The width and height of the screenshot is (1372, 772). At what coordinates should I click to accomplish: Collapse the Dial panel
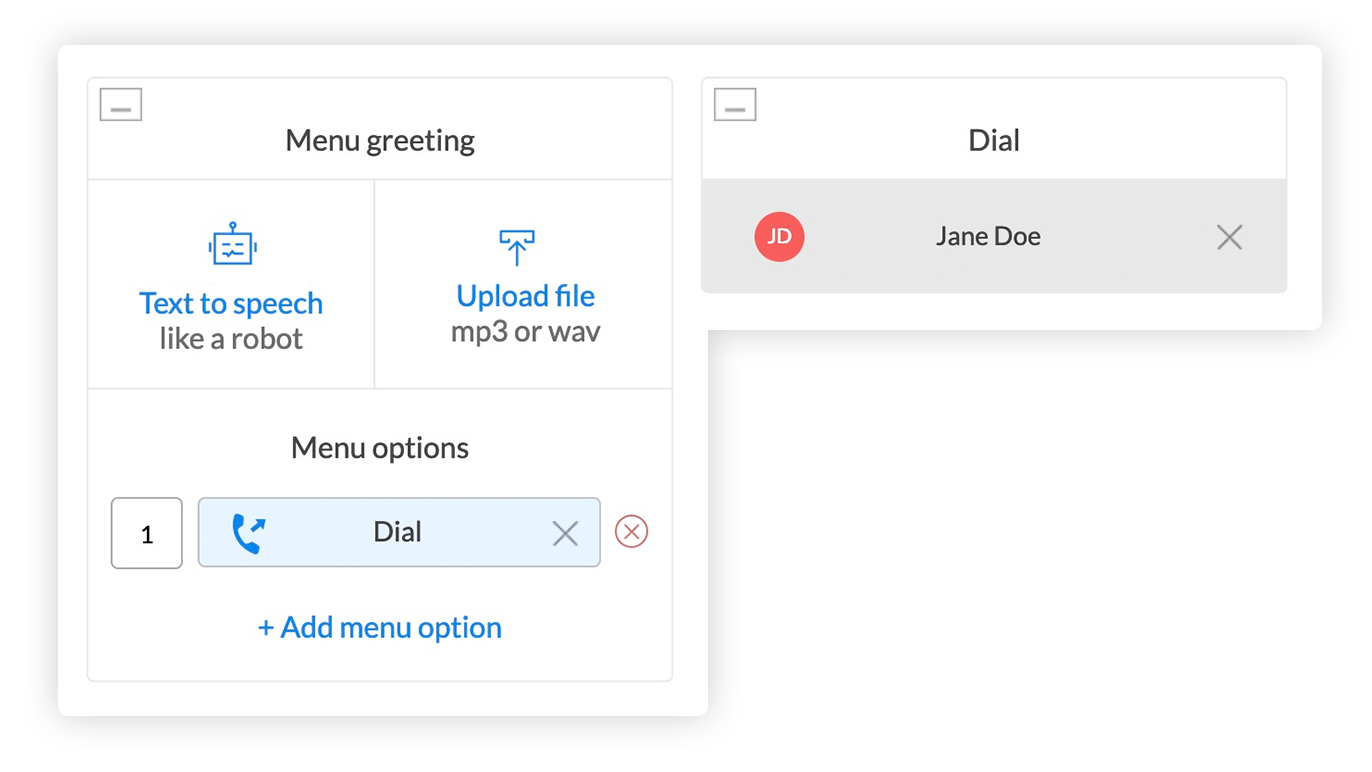[735, 105]
